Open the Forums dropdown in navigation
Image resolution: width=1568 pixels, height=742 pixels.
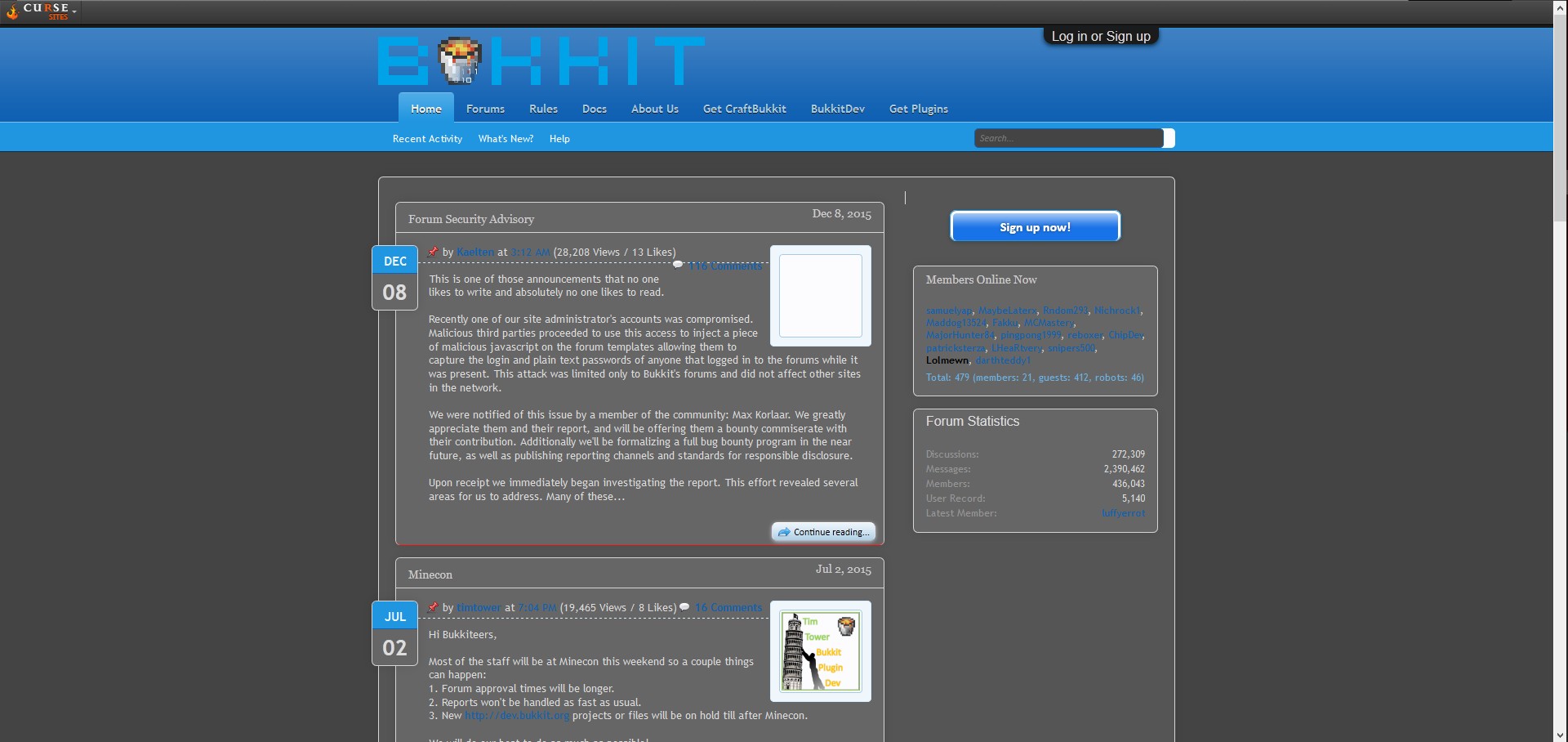click(485, 108)
